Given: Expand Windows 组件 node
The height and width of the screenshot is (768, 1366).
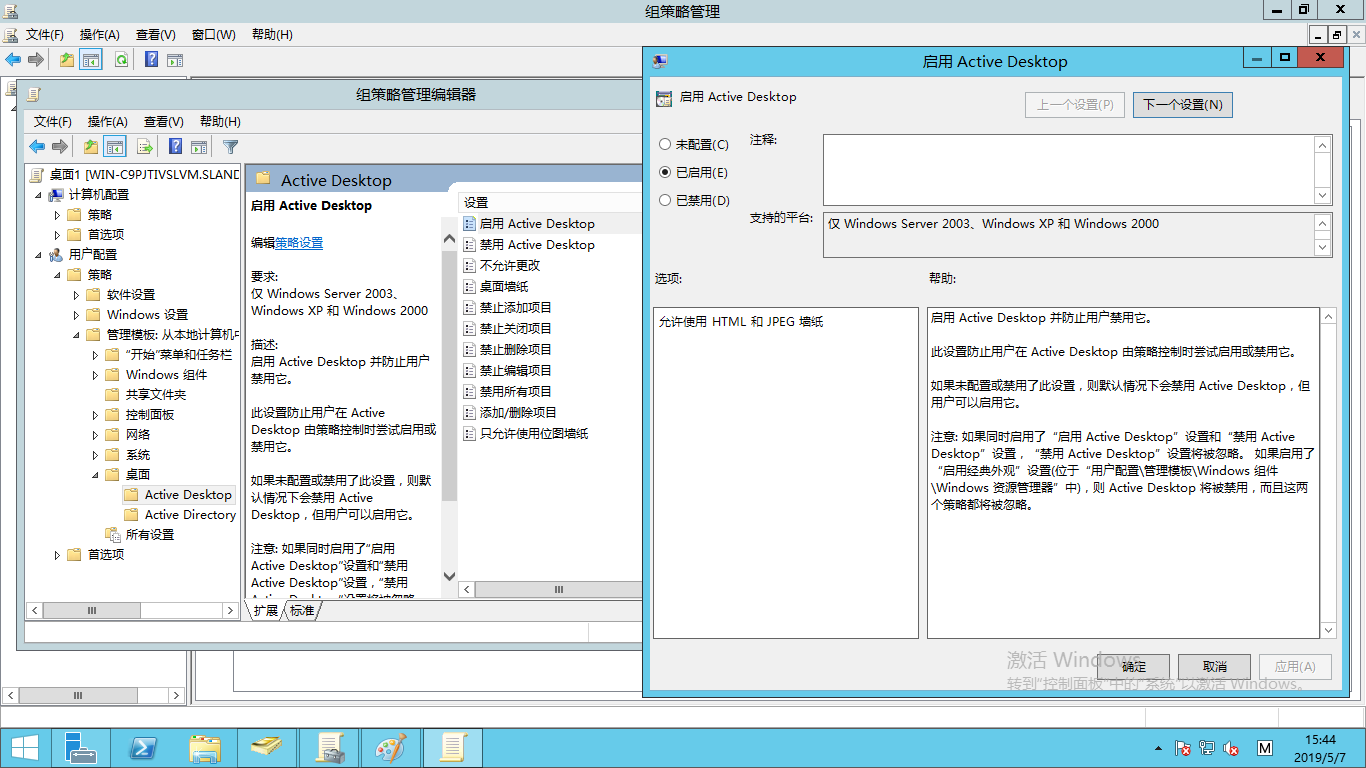Looking at the screenshot, I should point(96,375).
